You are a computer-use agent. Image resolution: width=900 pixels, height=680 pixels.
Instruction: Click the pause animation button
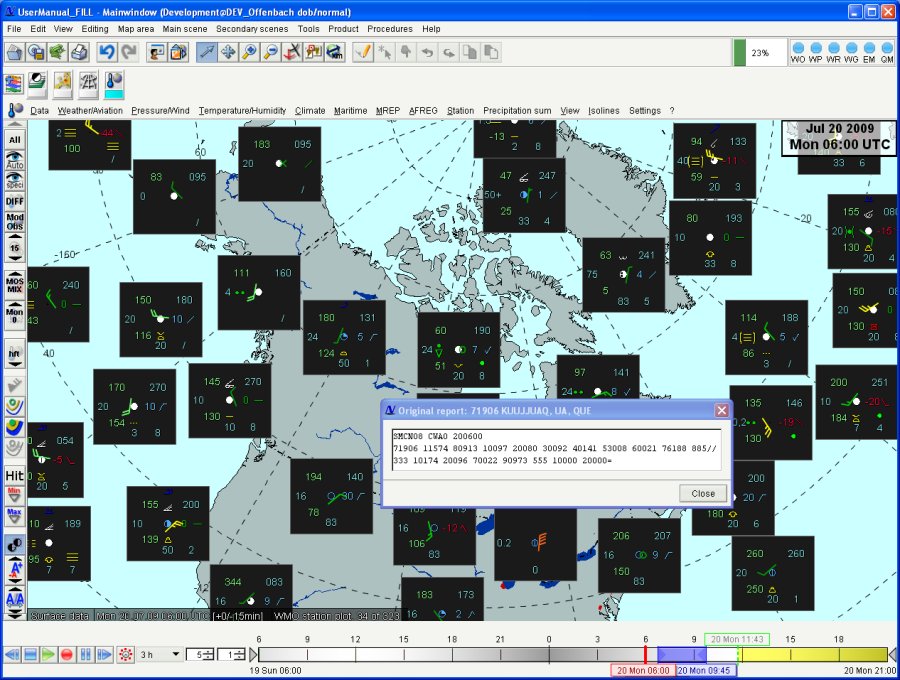coord(86,654)
